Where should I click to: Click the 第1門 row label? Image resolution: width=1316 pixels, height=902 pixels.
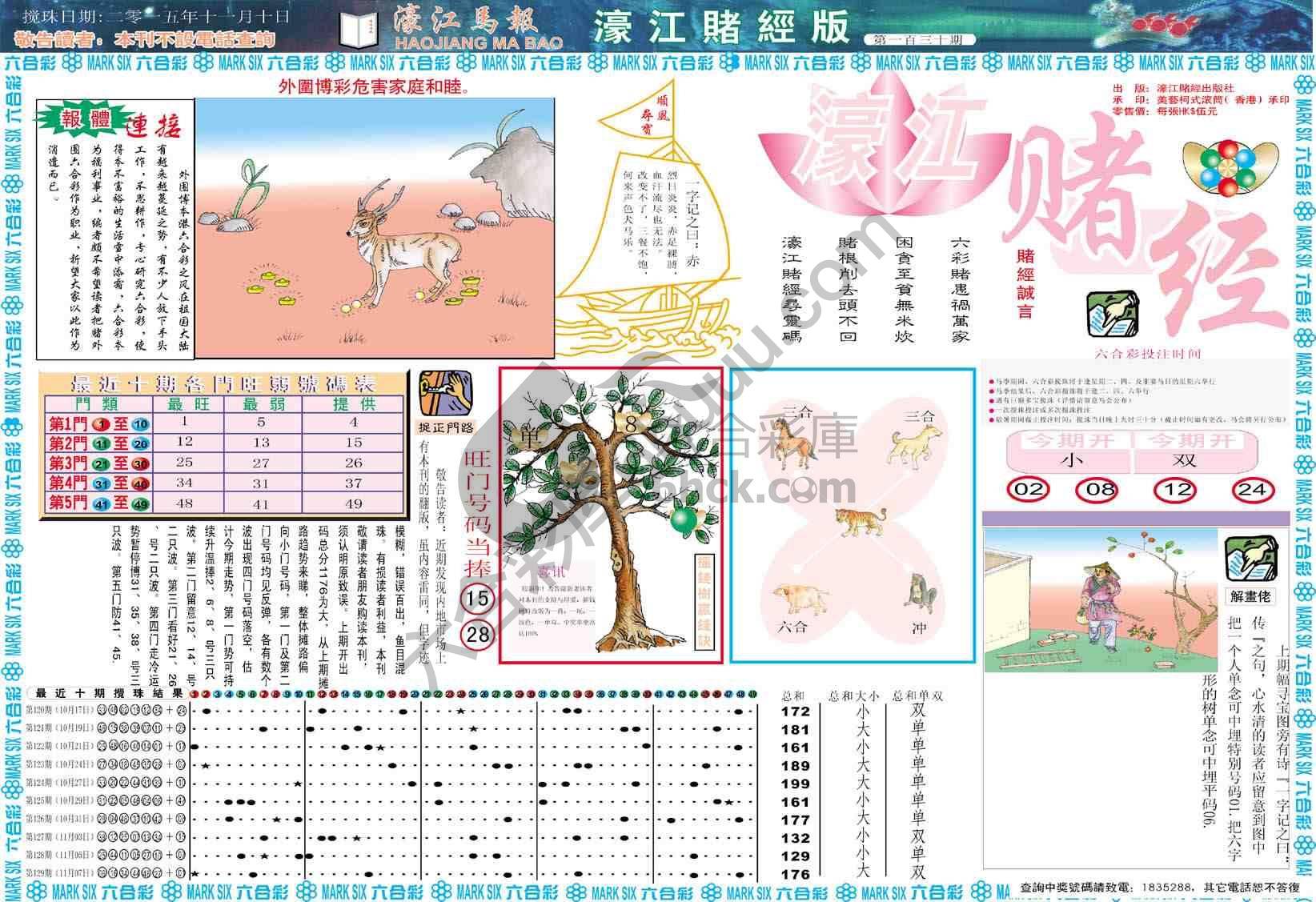coord(98,423)
